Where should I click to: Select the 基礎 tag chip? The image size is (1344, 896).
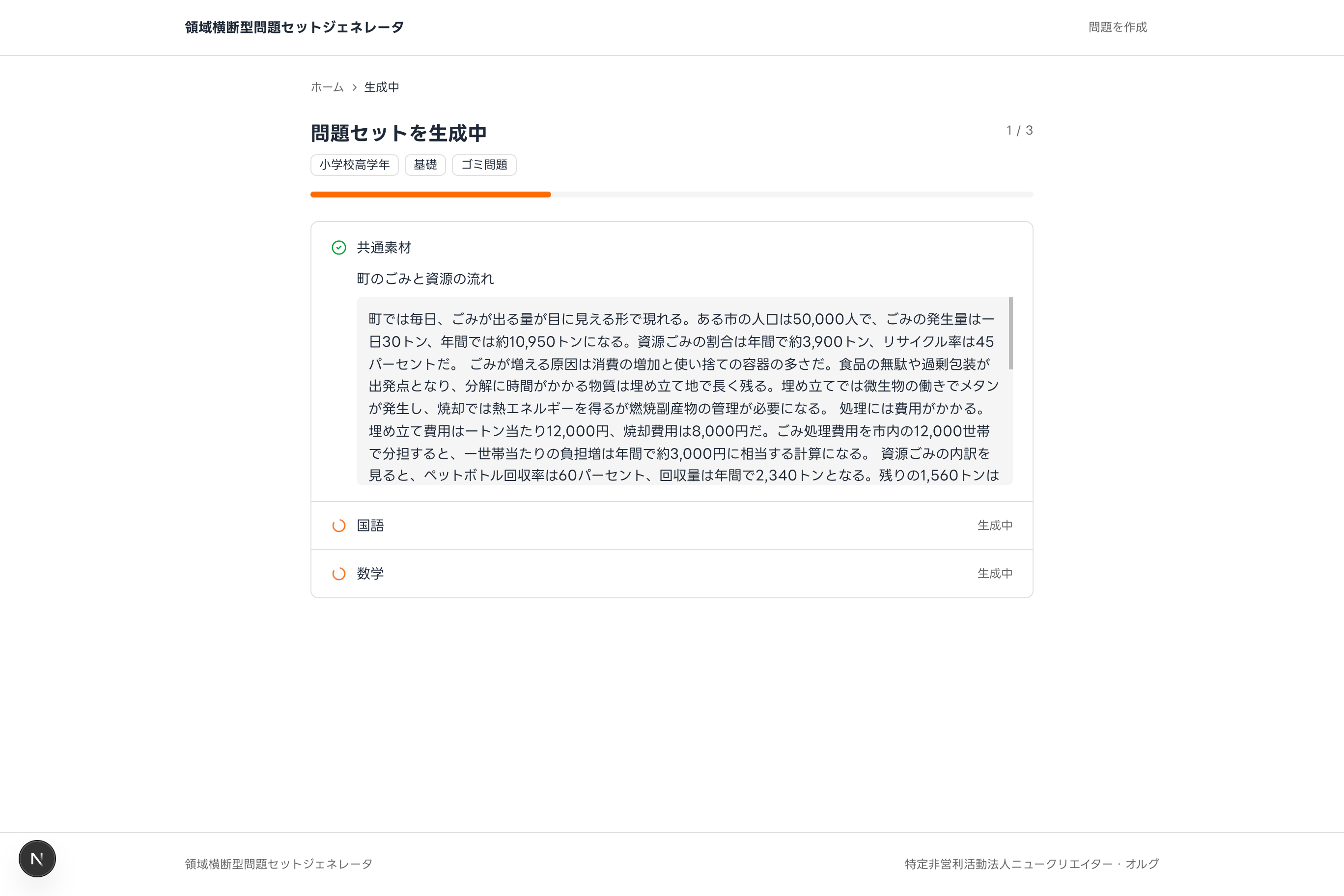[425, 165]
